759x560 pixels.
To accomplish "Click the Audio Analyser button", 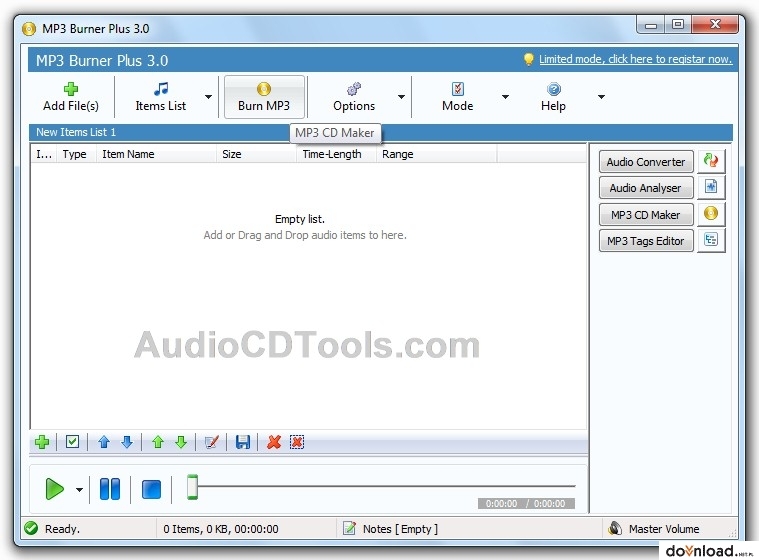I will point(646,188).
